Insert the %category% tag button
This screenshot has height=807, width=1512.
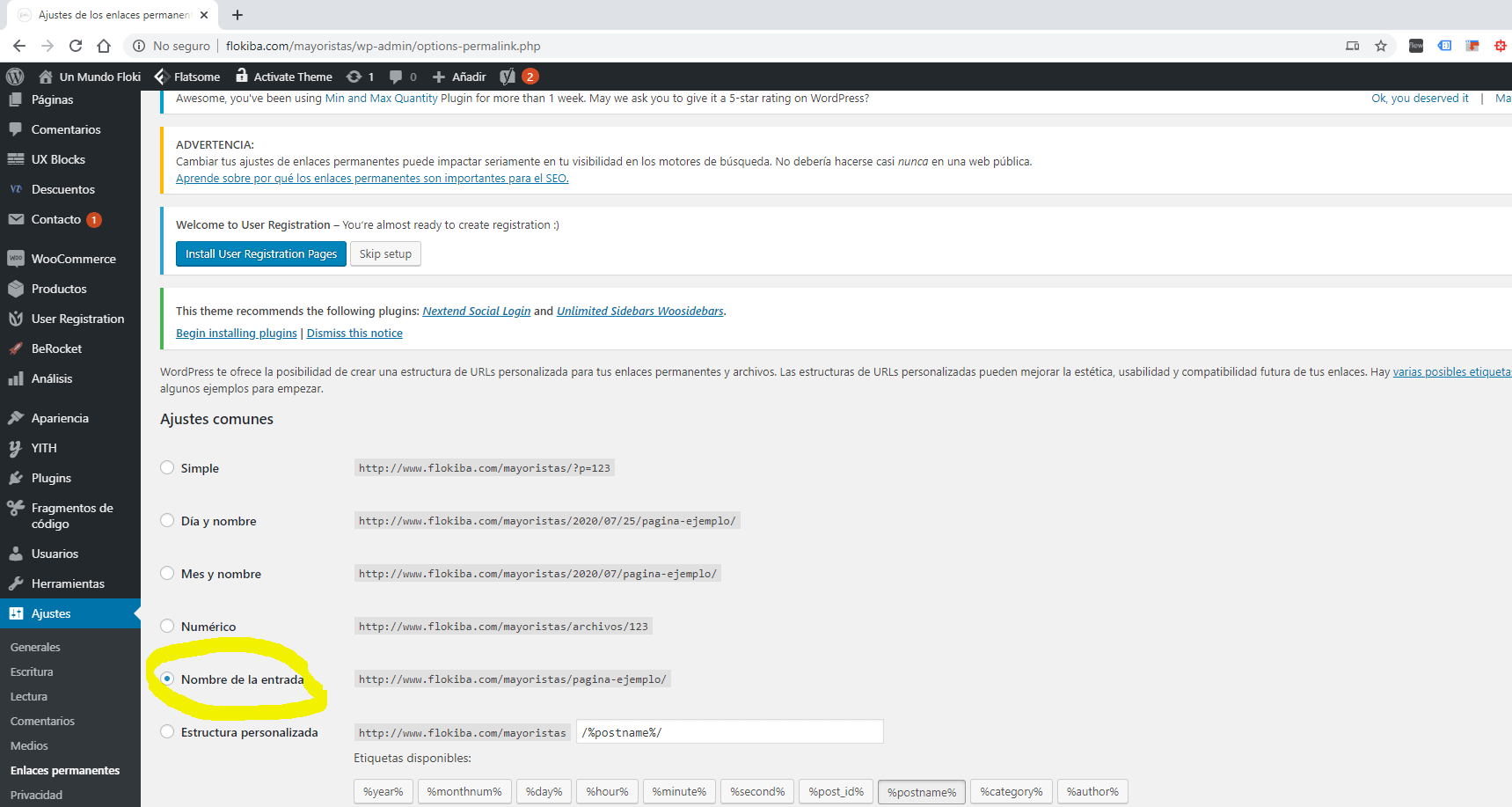[1012, 791]
